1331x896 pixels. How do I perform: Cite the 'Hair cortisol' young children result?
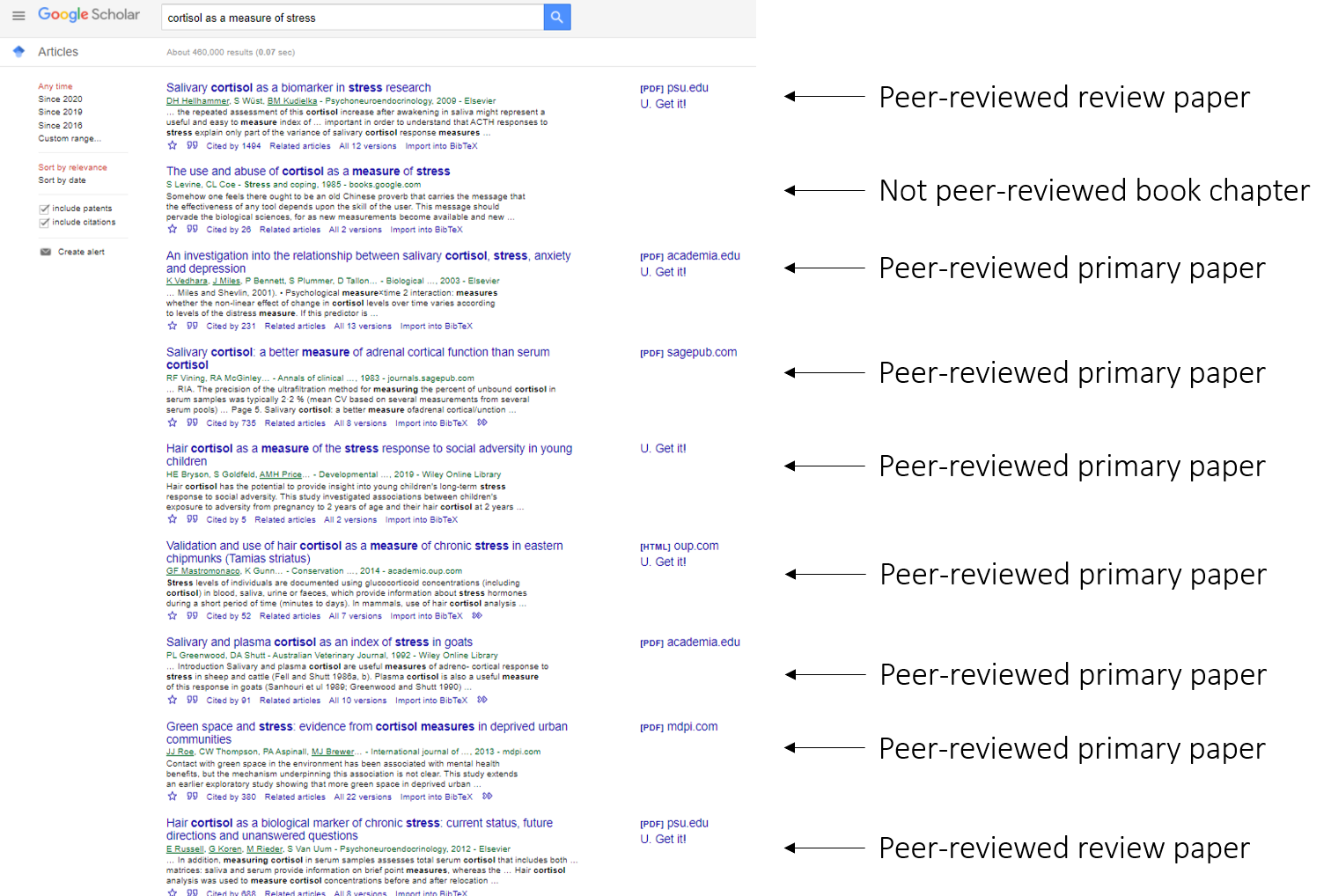(192, 519)
